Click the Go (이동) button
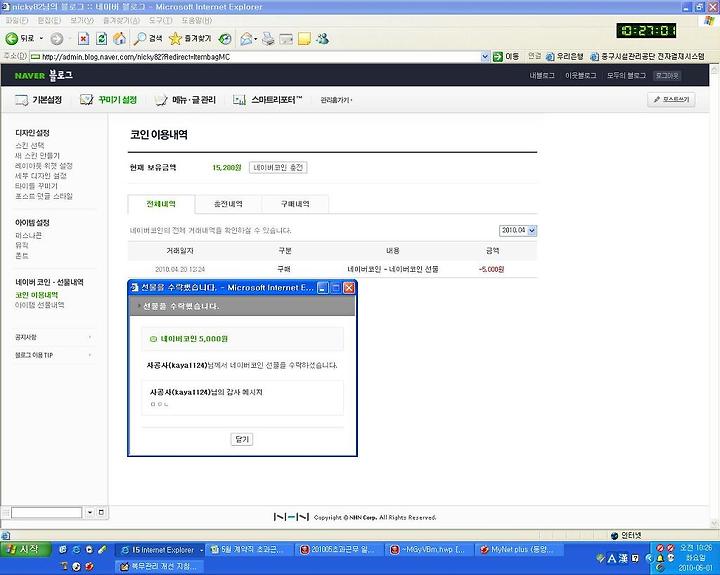The height and width of the screenshot is (575, 720). coord(506,56)
